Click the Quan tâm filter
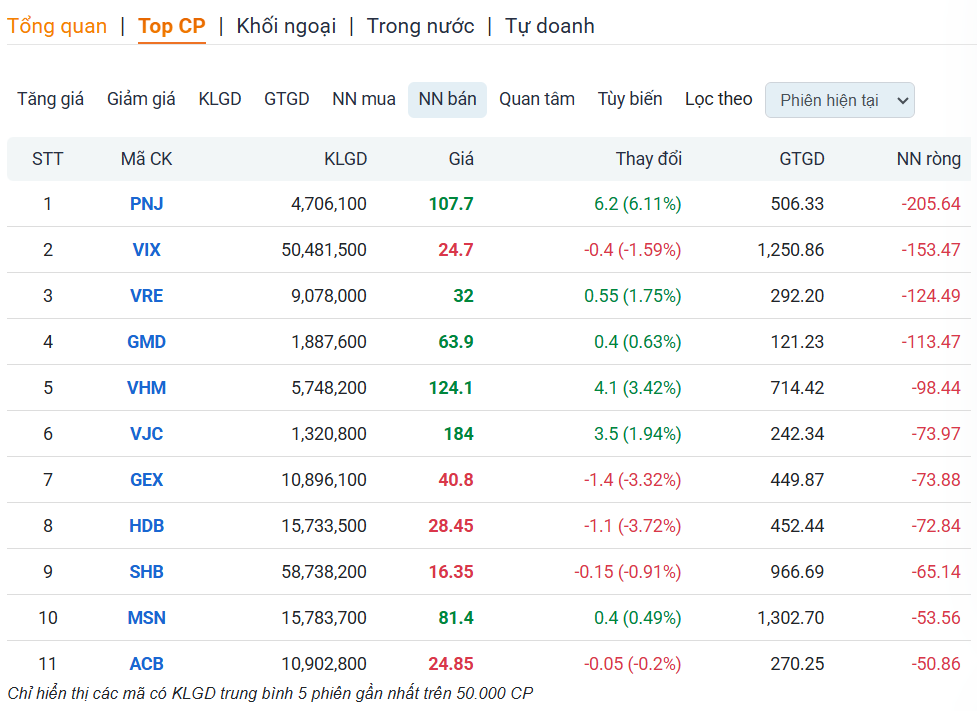 [x=537, y=99]
